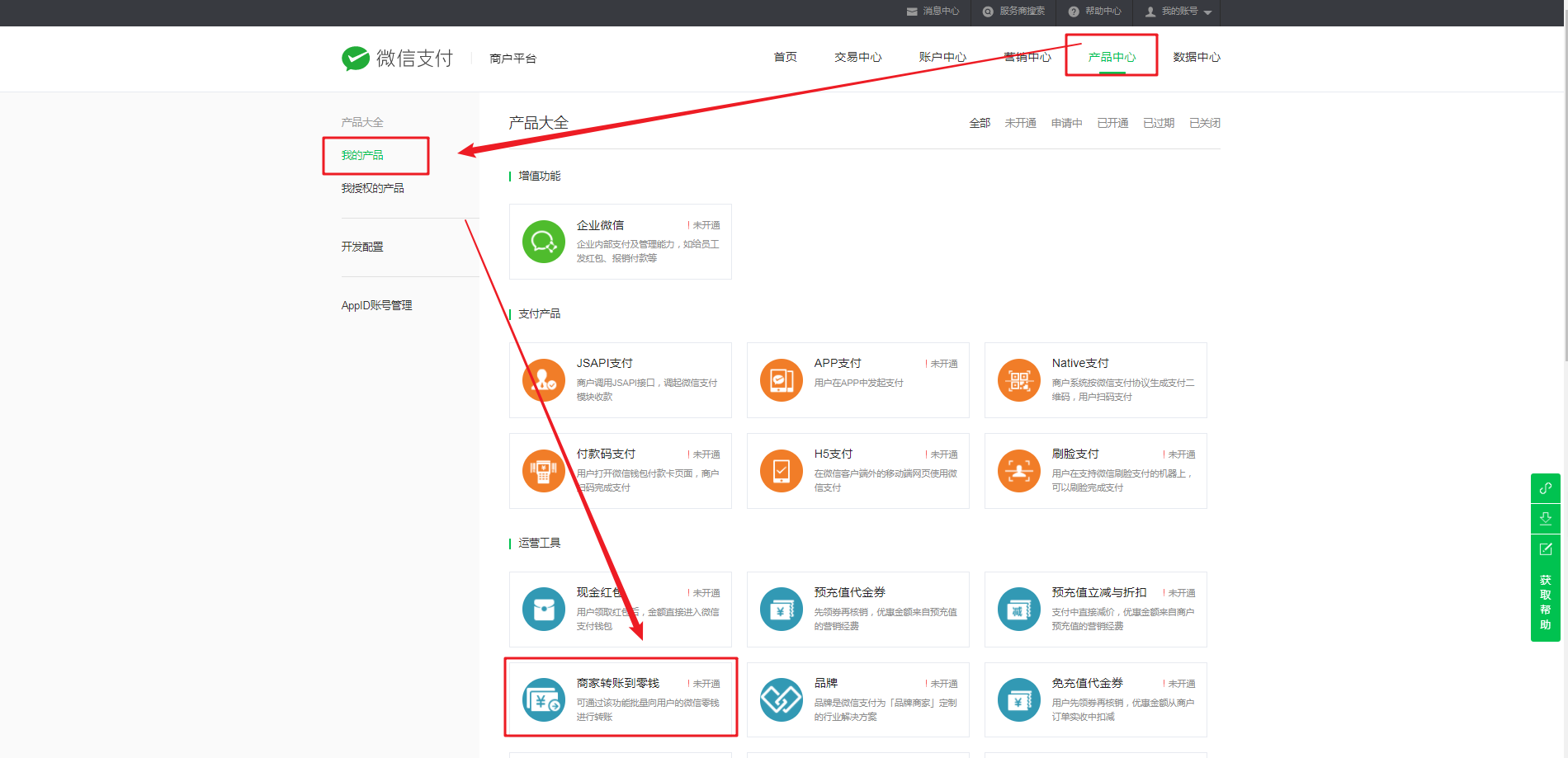Image resolution: width=1568 pixels, height=758 pixels.
Task: Open the 商家转账到零钱 product icon
Action: pyautogui.click(x=544, y=700)
